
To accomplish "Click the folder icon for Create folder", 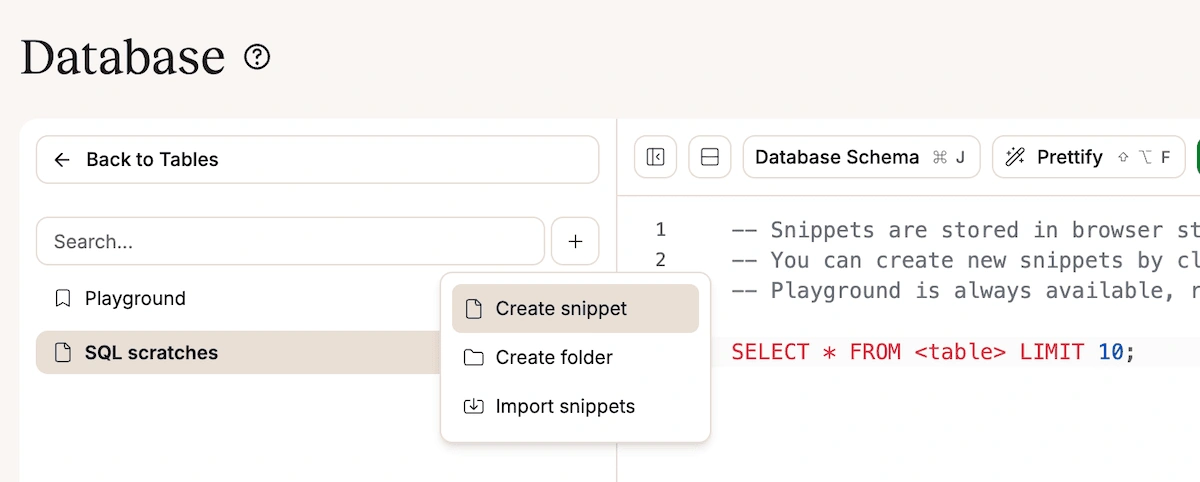I will (x=475, y=358).
